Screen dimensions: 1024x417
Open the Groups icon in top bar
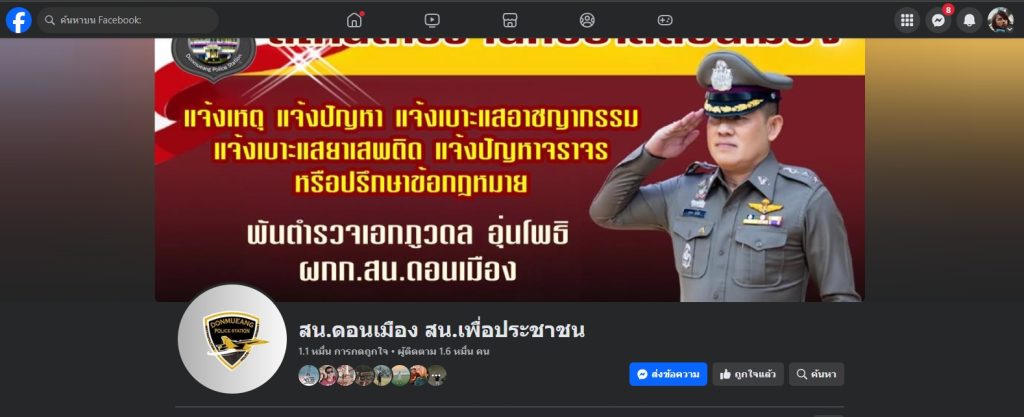coord(587,20)
